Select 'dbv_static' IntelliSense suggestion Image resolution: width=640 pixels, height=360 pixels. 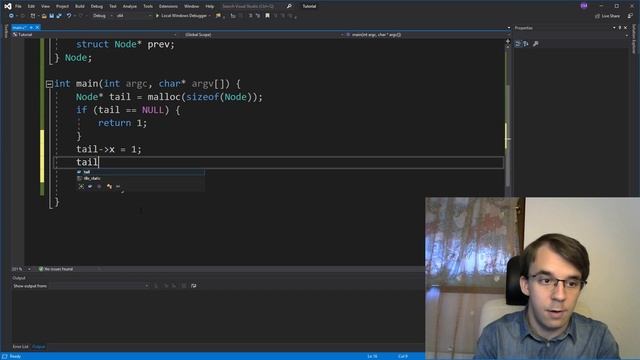tap(140, 178)
